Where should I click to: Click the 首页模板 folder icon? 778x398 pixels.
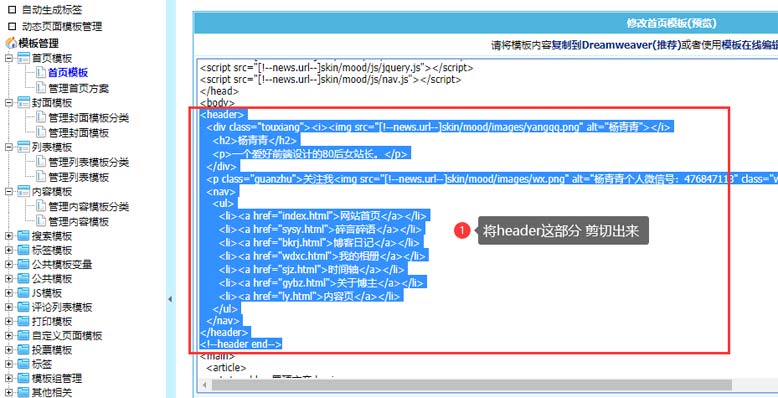click(24, 59)
